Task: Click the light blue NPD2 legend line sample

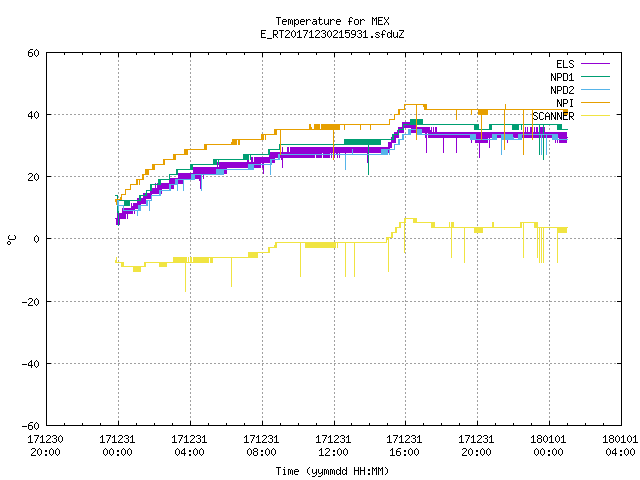Action: pyautogui.click(x=595, y=90)
